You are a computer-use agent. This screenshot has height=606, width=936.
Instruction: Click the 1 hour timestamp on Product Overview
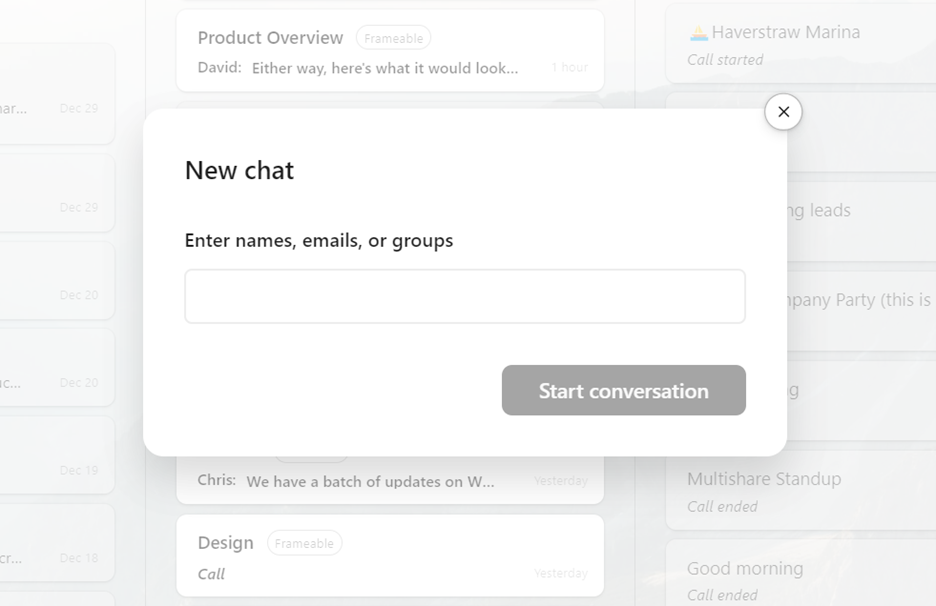[x=570, y=67]
